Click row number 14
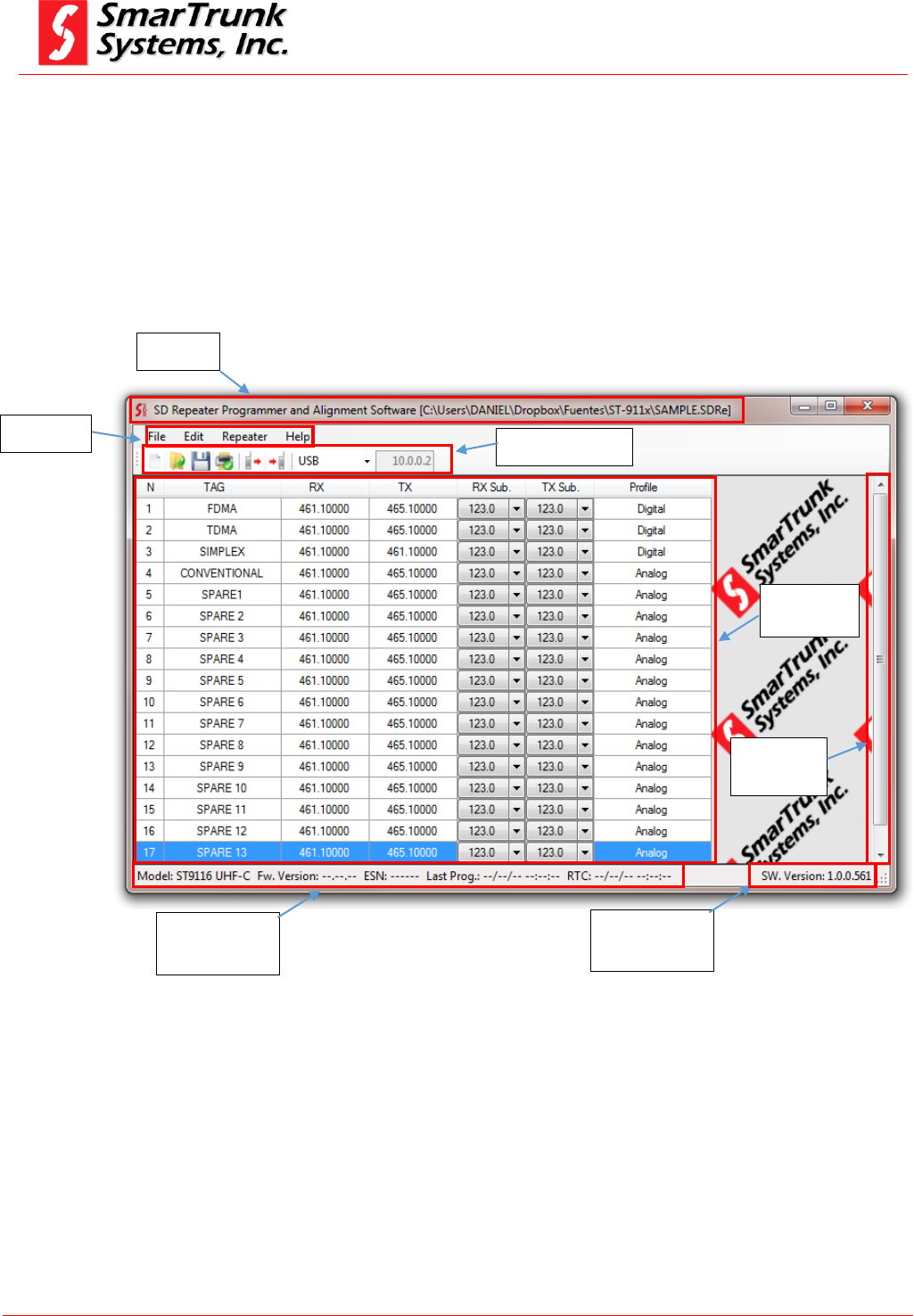Screen dimensions: 914x1316 coord(149,788)
